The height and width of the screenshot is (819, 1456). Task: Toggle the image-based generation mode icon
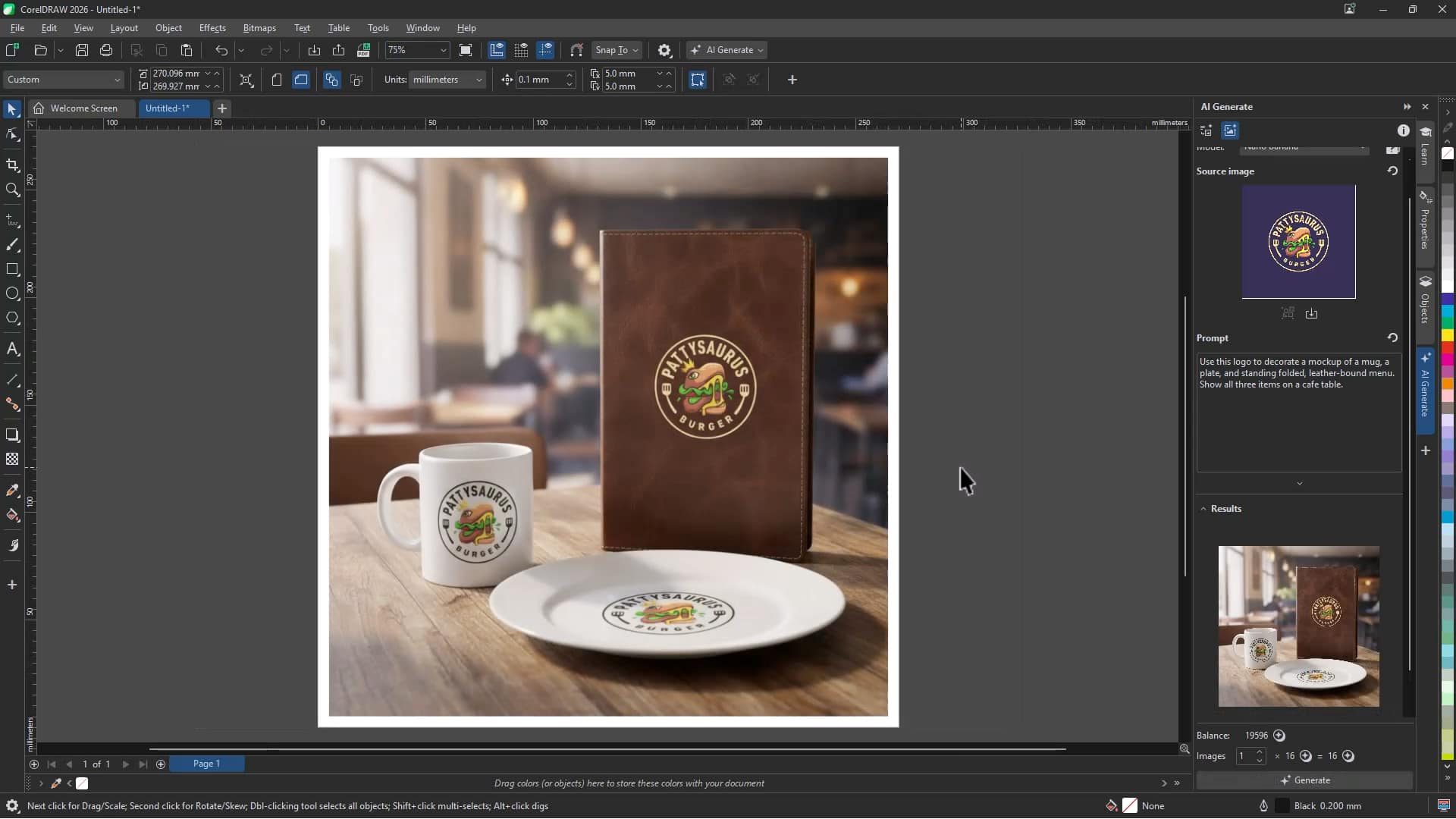[x=1230, y=130]
